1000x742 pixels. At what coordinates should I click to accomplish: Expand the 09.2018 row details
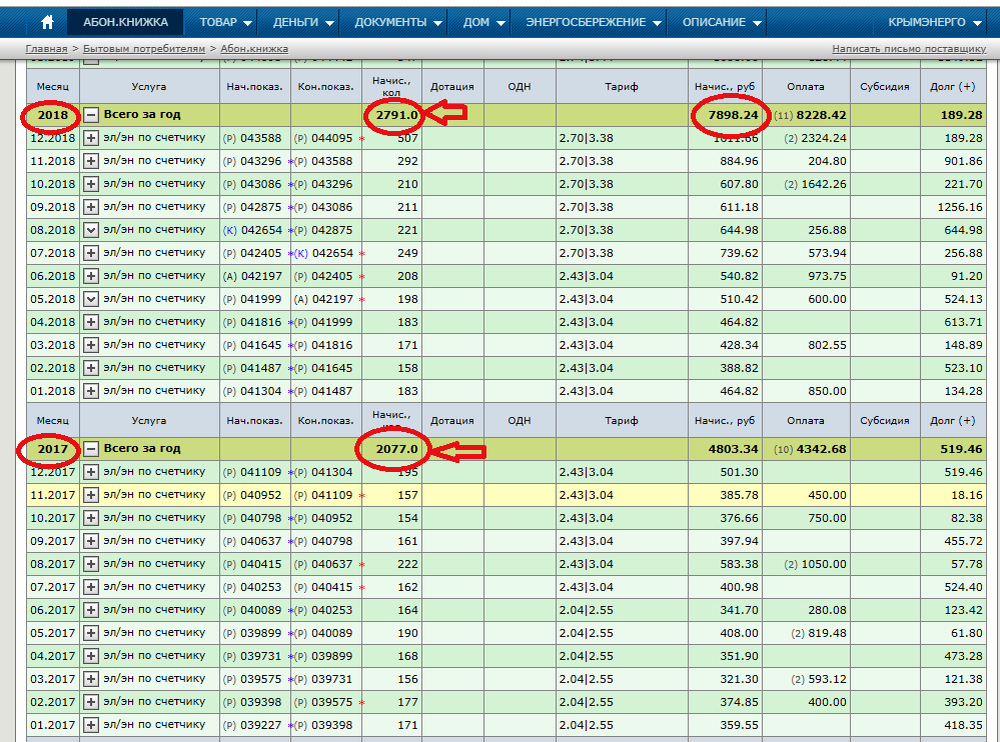(91, 207)
